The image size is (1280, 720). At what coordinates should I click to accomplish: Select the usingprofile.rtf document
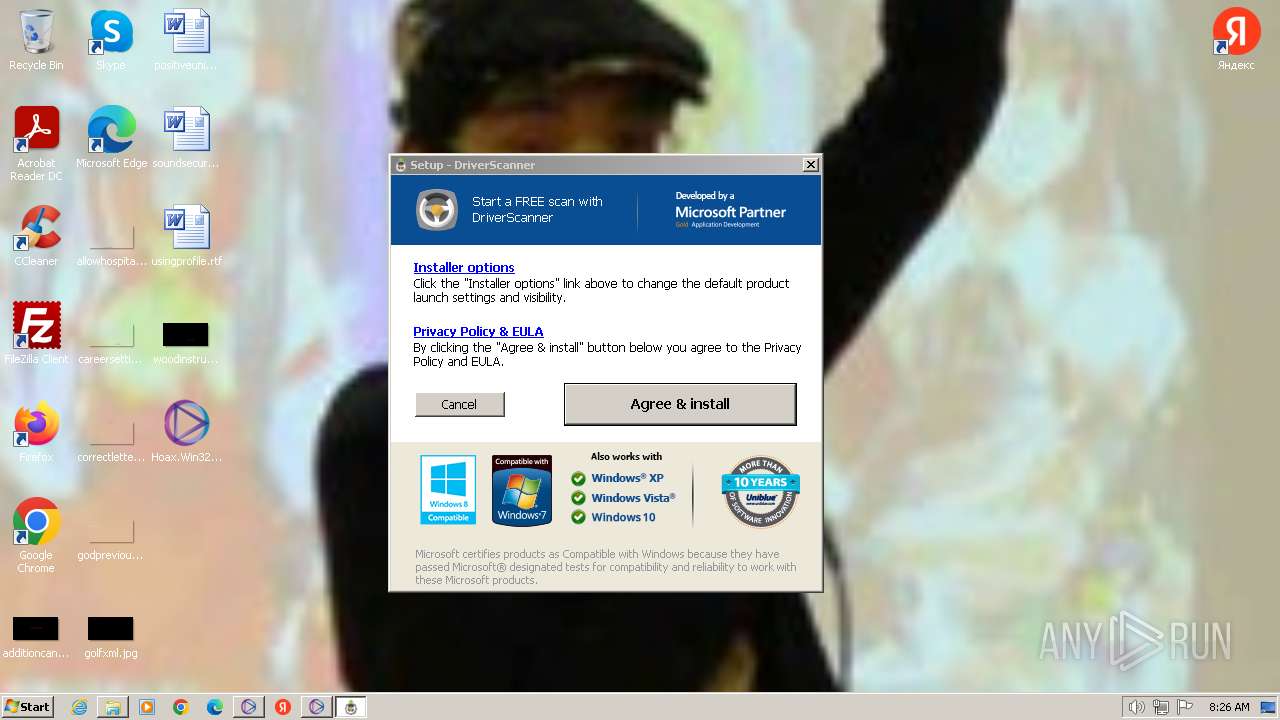[x=186, y=236]
